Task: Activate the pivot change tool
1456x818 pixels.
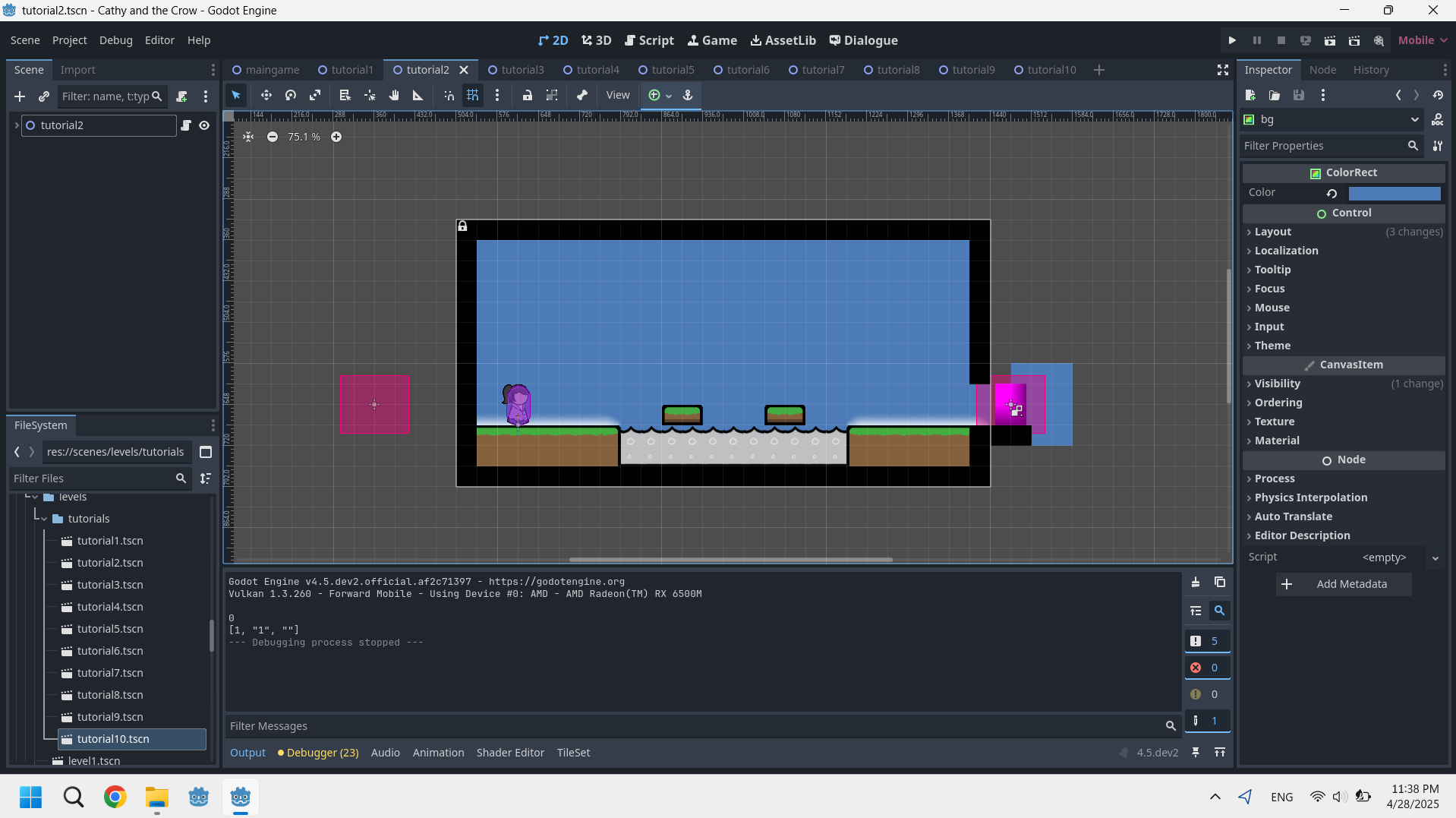Action: point(370,95)
